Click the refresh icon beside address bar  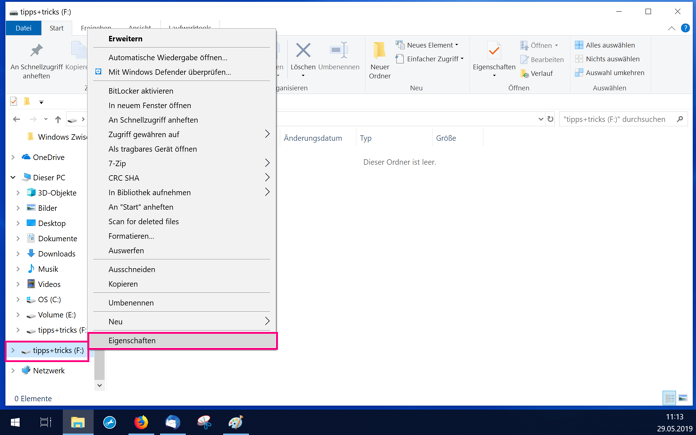click(550, 119)
